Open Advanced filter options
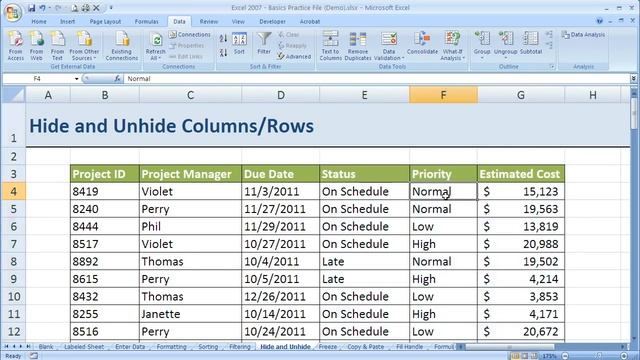Viewport: 640px width, 360px height. point(294,57)
